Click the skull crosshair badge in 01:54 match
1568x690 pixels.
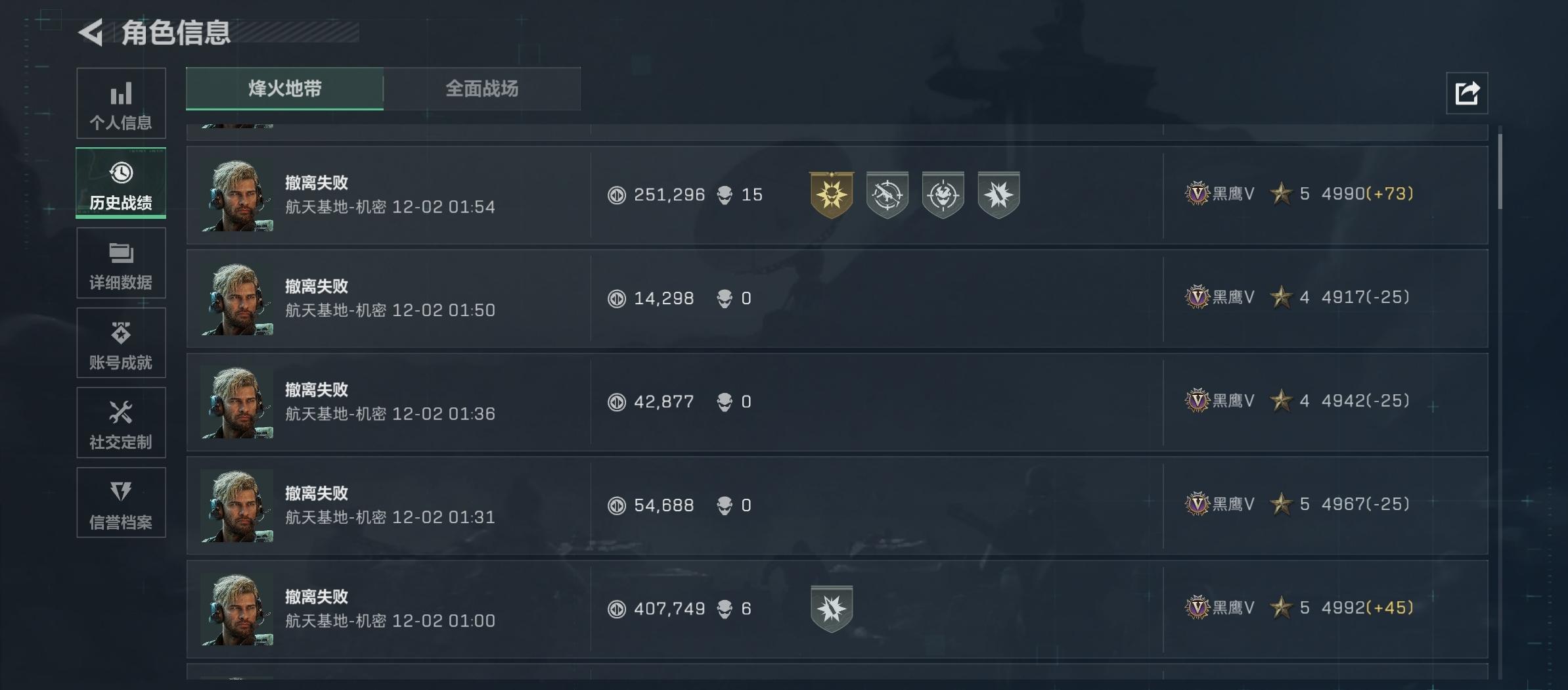click(943, 195)
